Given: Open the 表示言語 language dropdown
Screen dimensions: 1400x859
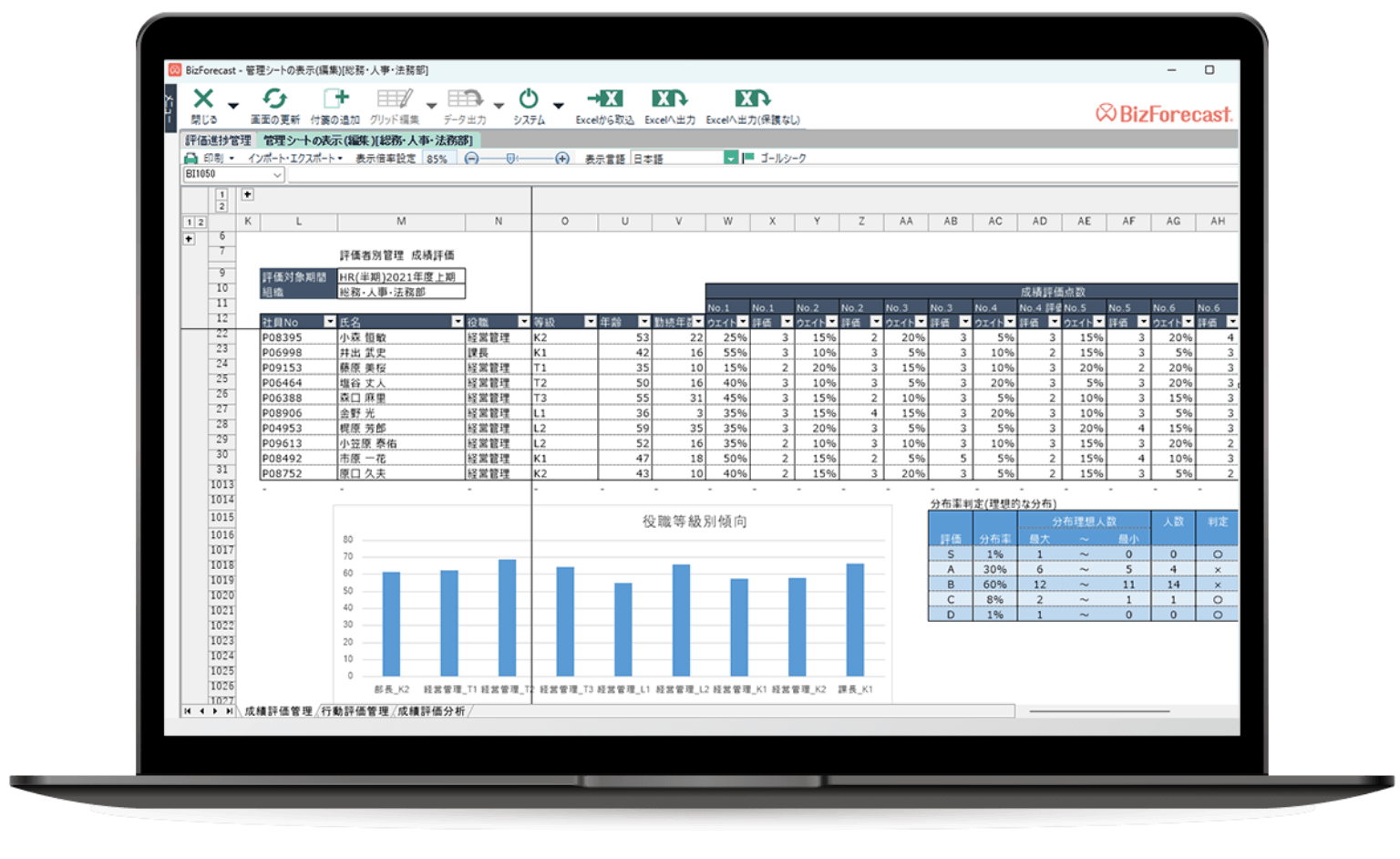Looking at the screenshot, I should pyautogui.click(x=730, y=158).
